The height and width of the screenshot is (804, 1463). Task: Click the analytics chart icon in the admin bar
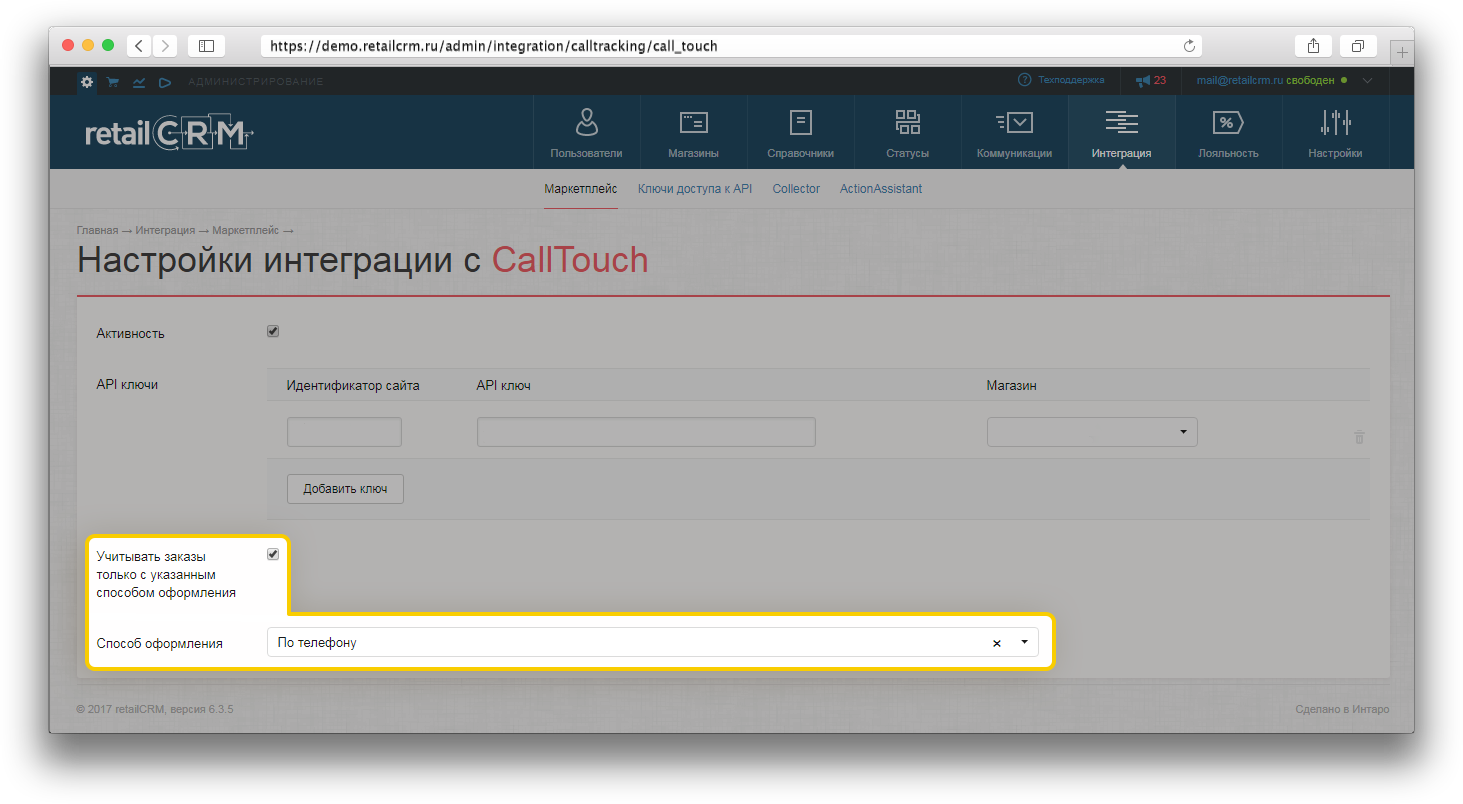(138, 81)
